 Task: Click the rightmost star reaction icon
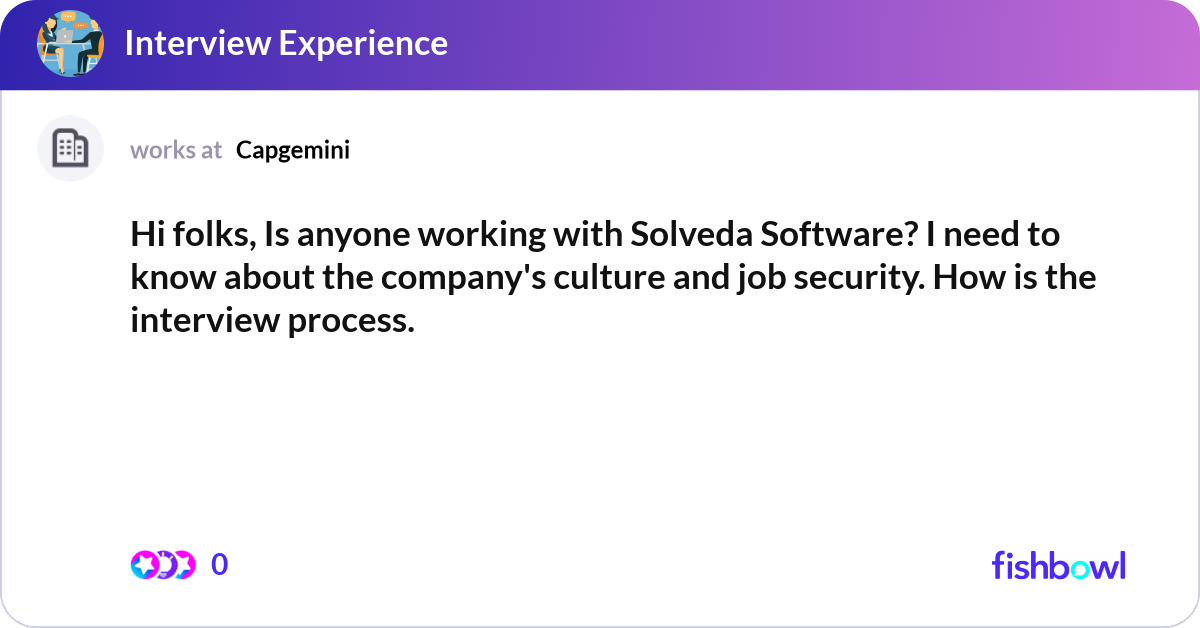pyautogui.click(x=182, y=565)
